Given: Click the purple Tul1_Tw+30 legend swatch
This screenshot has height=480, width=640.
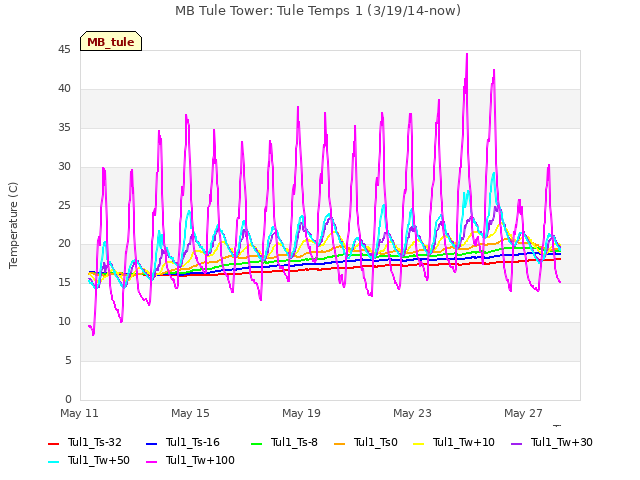Looking at the screenshot, I should pyautogui.click(x=516, y=444).
